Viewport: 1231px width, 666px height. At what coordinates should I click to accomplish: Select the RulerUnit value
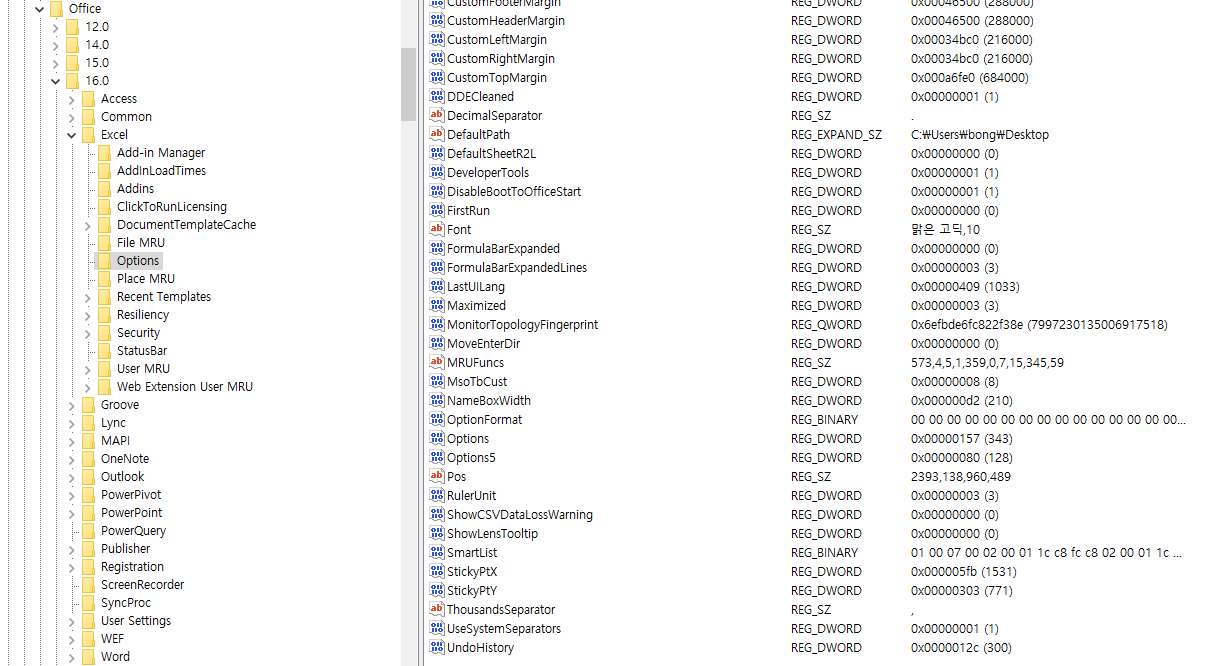(471, 496)
